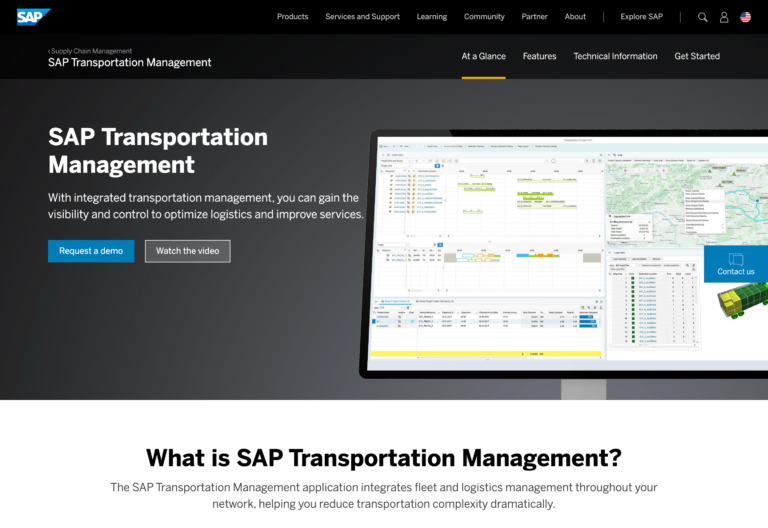Open the search magnifier icon
This screenshot has height=528, width=768.
(x=702, y=17)
